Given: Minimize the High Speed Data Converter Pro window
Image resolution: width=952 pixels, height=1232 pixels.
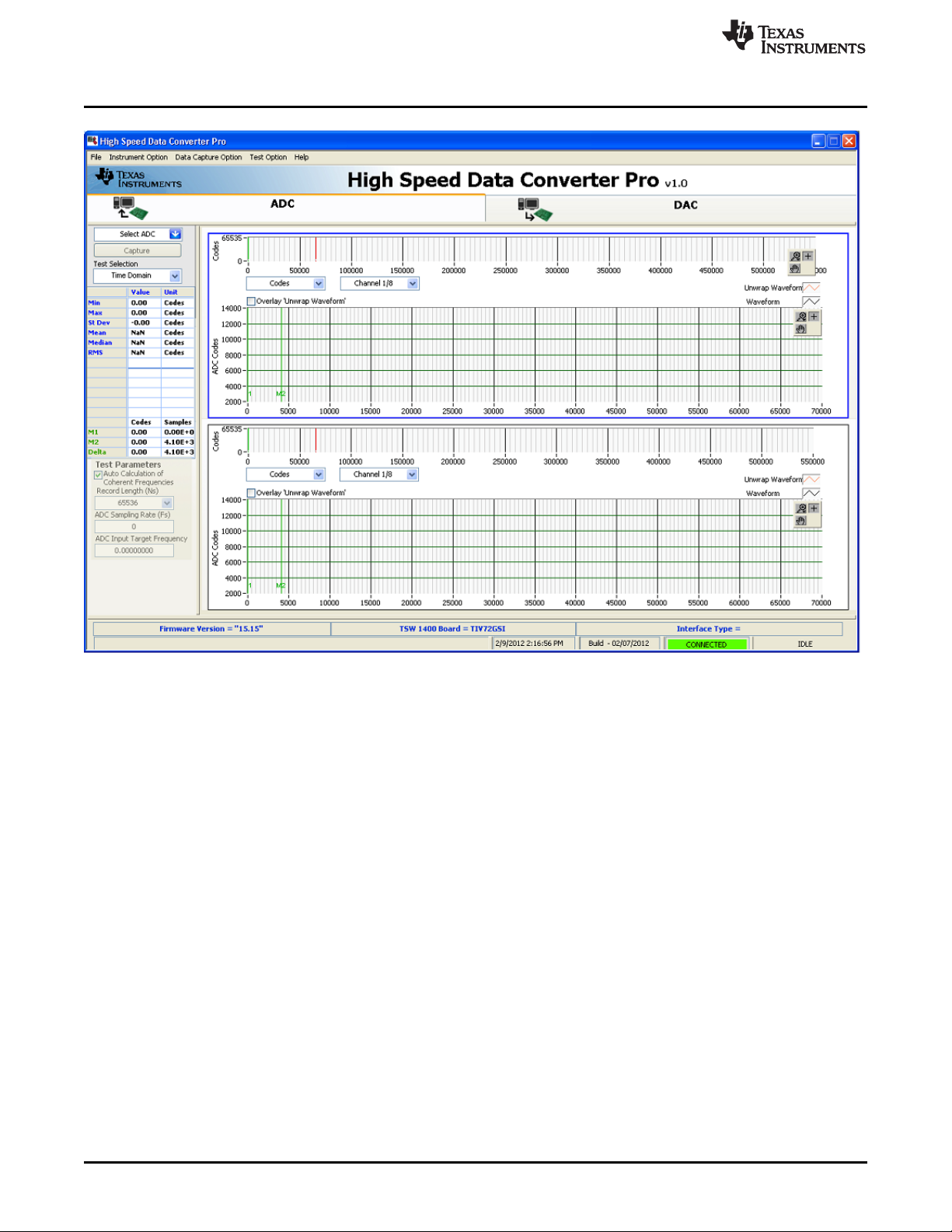Looking at the screenshot, I should (x=818, y=141).
